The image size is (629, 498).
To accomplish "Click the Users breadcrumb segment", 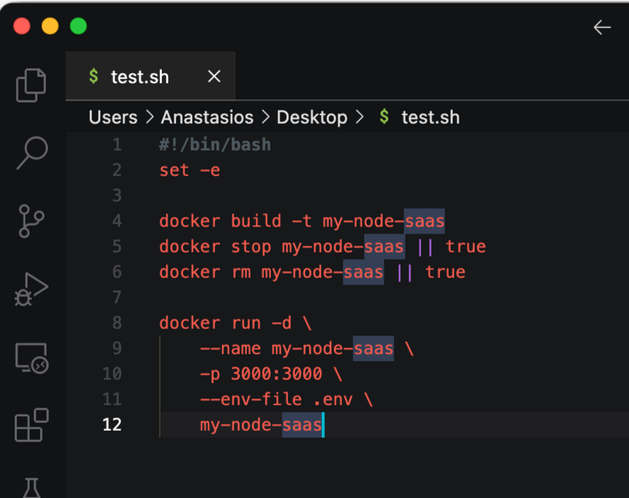I will (112, 117).
